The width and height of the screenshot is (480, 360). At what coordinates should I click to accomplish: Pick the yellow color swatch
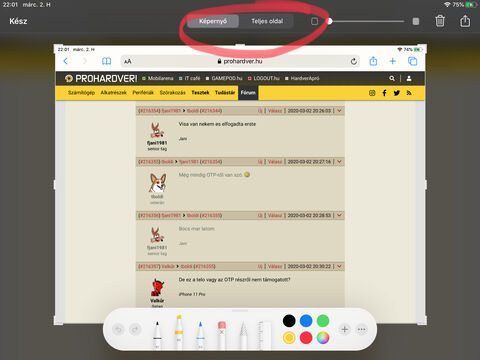[289, 338]
